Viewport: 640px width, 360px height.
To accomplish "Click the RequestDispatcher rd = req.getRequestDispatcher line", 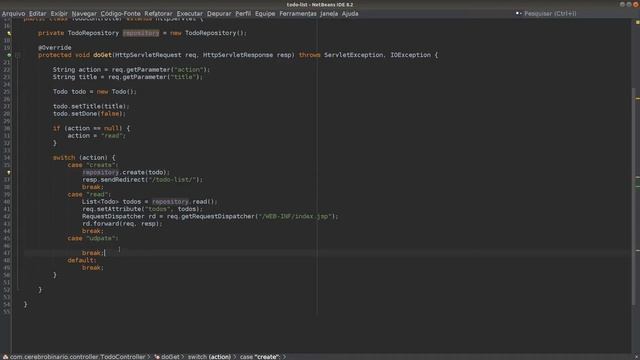I will click(x=210, y=217).
